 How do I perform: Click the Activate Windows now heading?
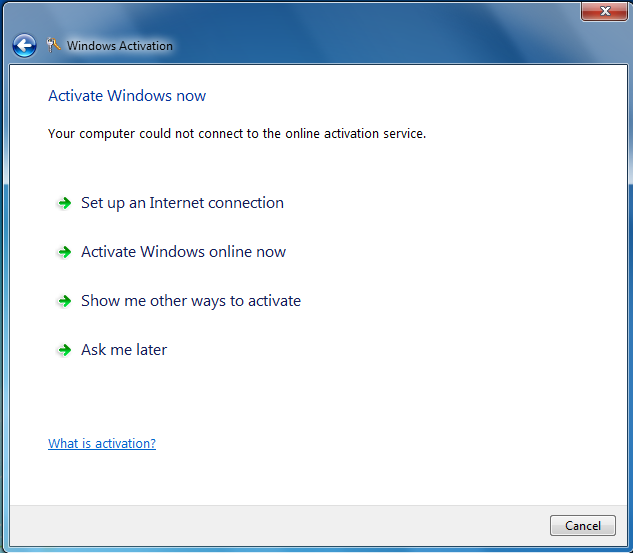127,96
